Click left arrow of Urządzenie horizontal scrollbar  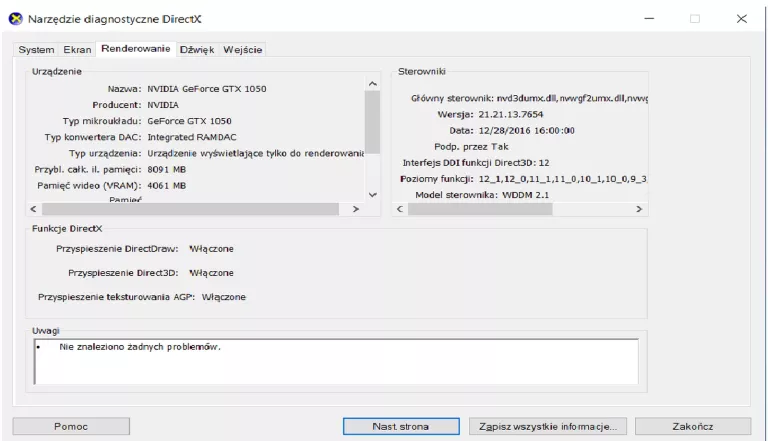(x=33, y=209)
